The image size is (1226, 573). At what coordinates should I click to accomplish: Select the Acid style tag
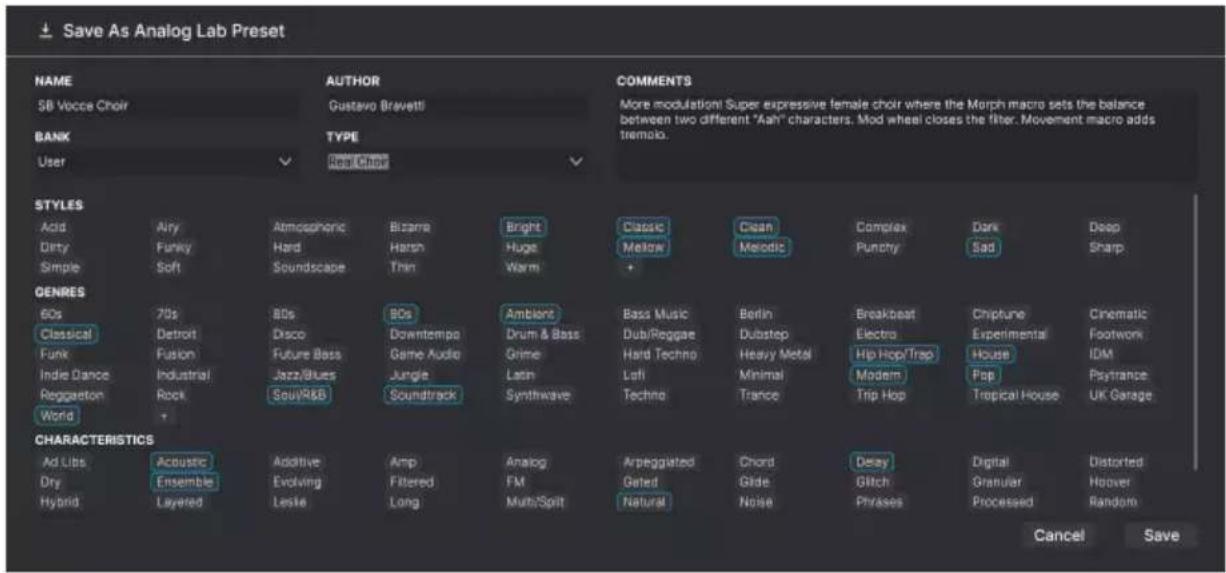click(53, 227)
